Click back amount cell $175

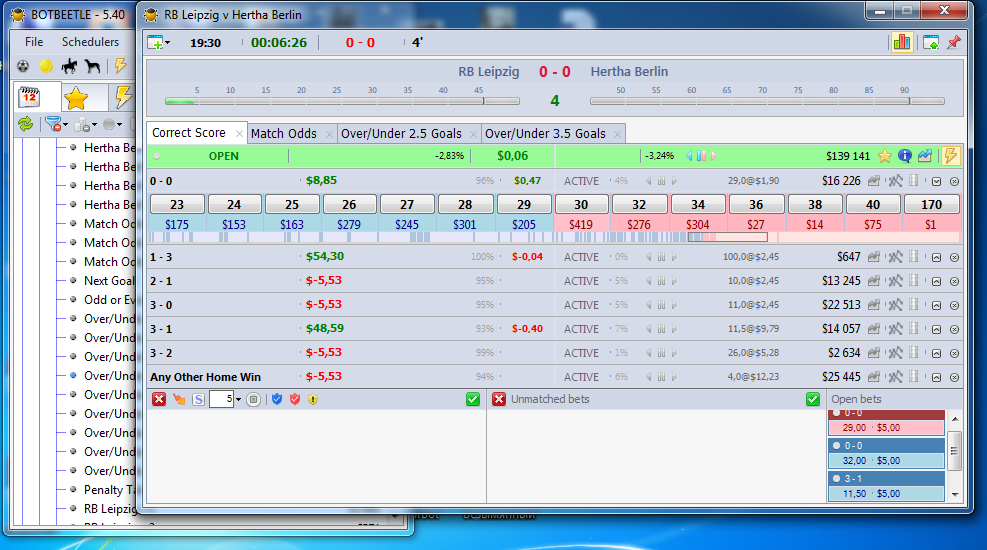(x=177, y=225)
